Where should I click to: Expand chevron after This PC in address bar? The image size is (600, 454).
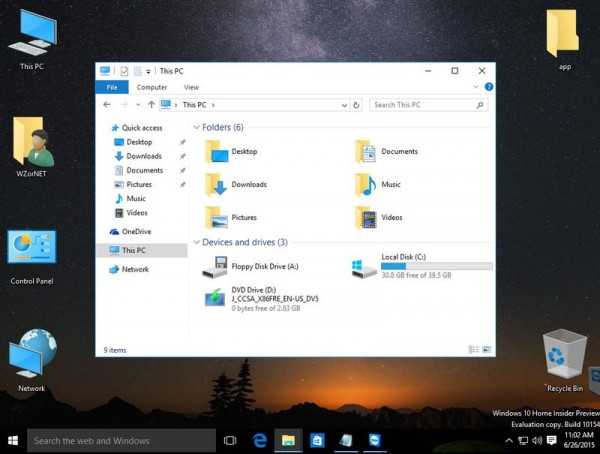pyautogui.click(x=213, y=105)
